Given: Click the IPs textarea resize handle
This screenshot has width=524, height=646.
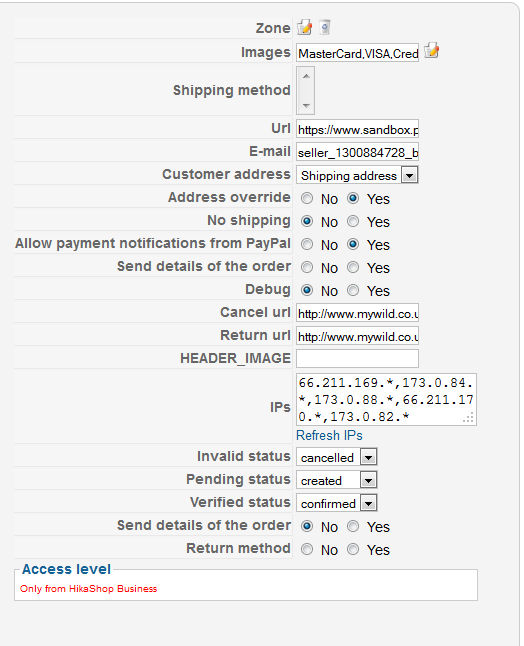Looking at the screenshot, I should tap(468, 418).
